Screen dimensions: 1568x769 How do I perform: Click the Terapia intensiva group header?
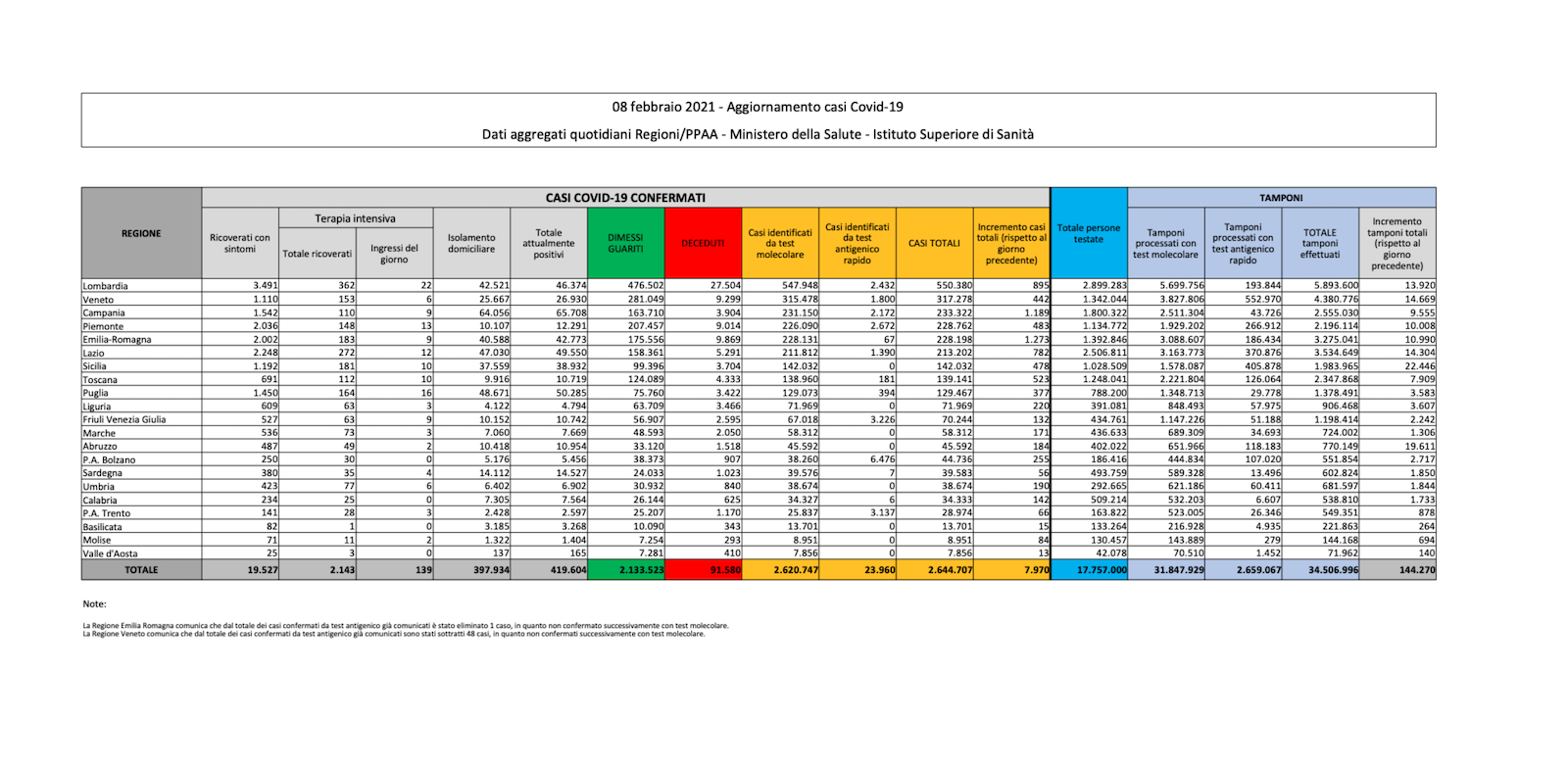pos(355,218)
